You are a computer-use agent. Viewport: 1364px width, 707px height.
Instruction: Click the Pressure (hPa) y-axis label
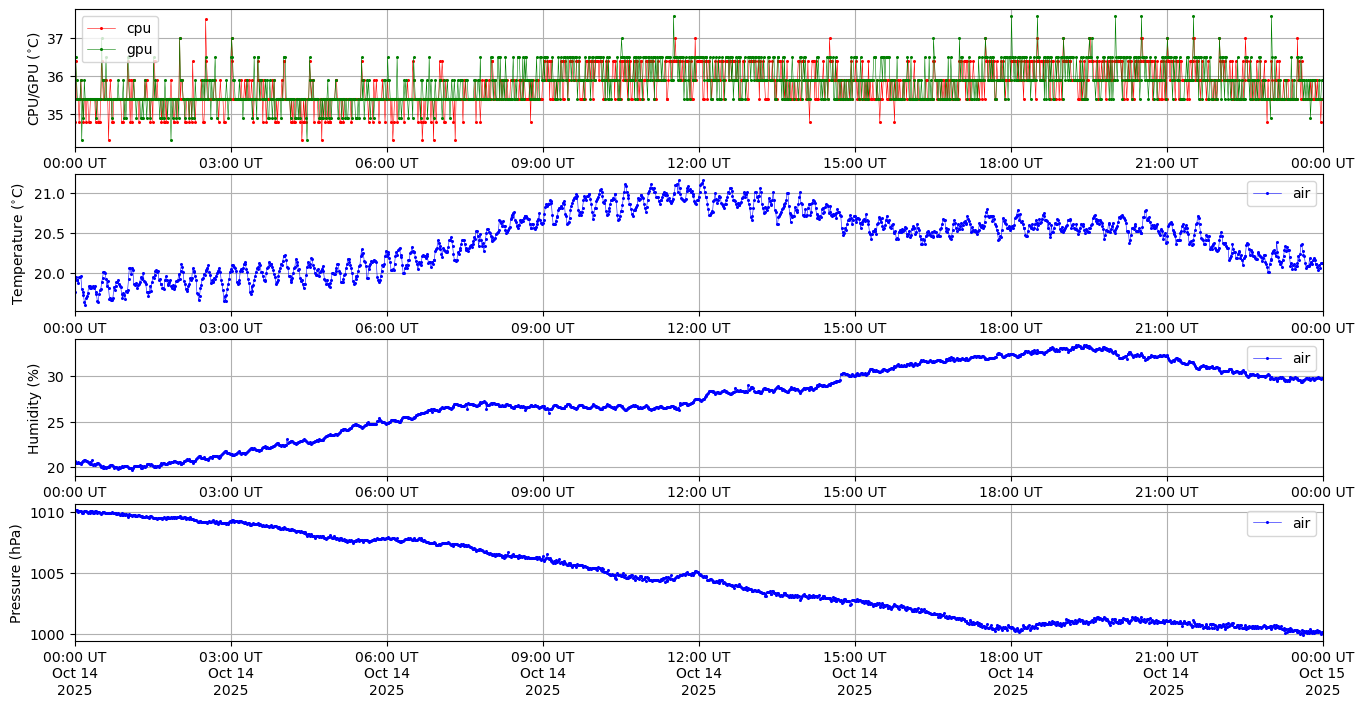[x=17, y=573]
